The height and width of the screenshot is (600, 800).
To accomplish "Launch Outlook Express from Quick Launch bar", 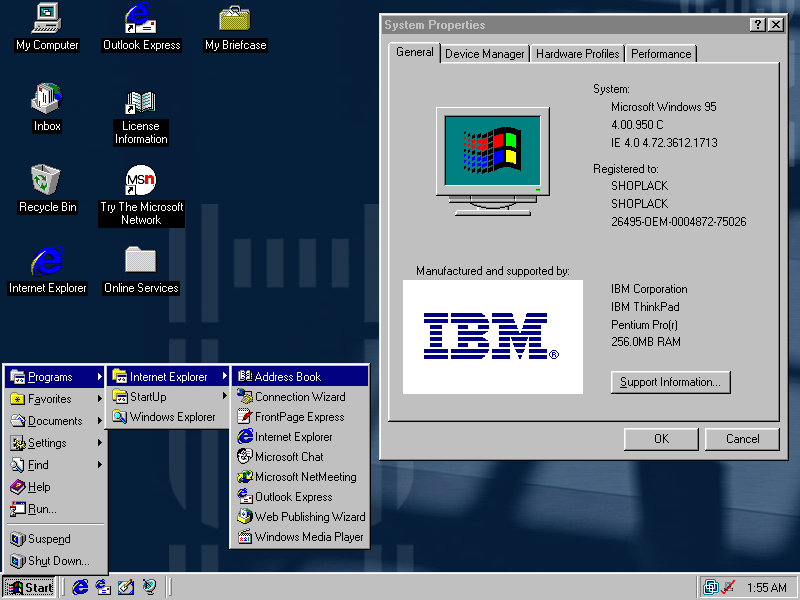I will point(103,587).
